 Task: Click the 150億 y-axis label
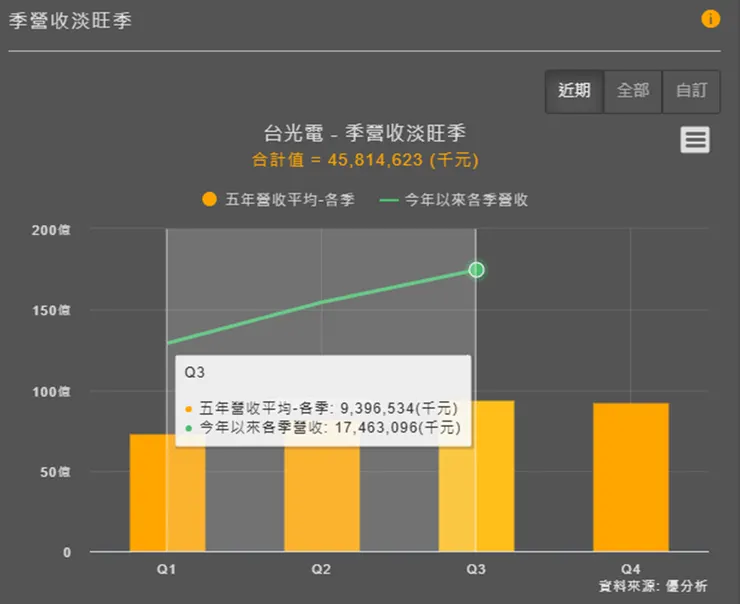coord(51,310)
